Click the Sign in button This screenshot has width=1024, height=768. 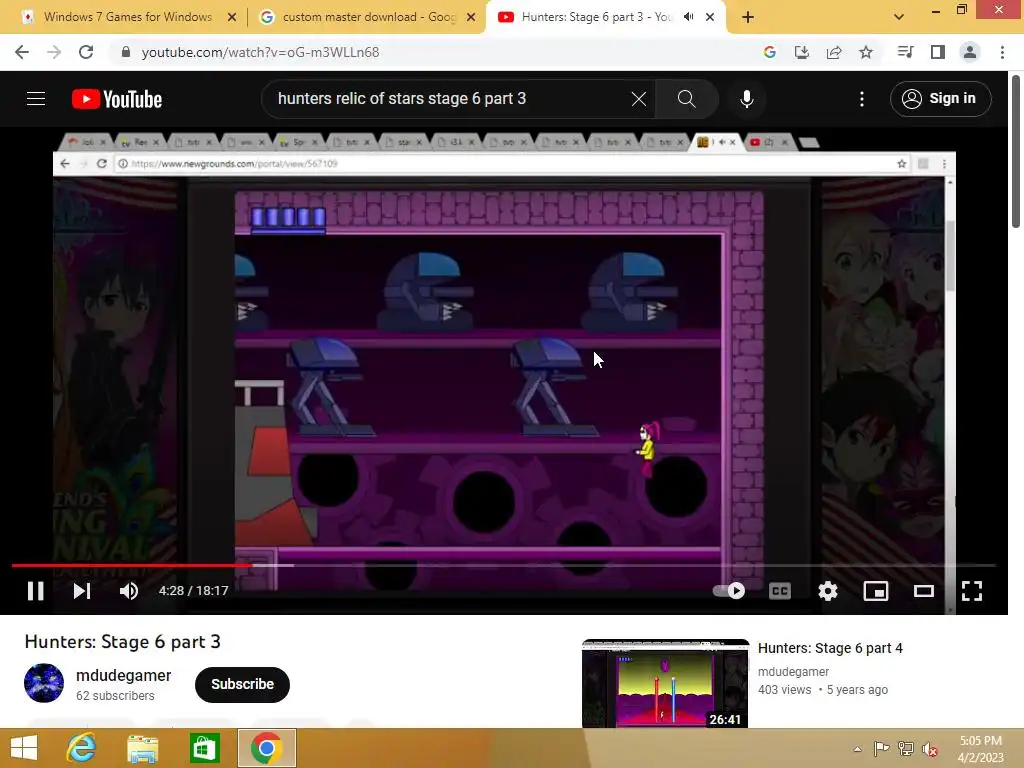tap(940, 99)
